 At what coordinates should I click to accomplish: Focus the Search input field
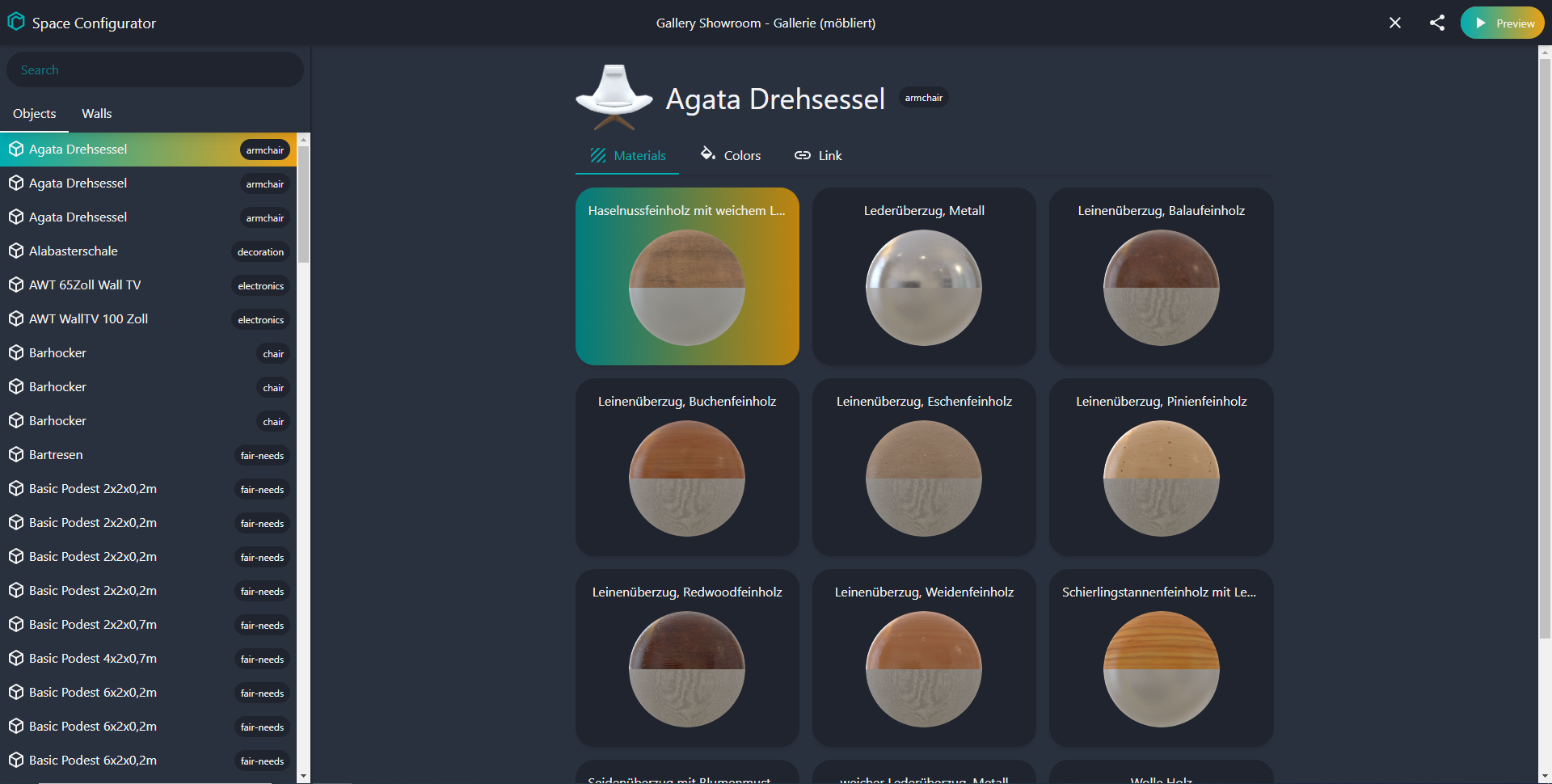coord(155,70)
